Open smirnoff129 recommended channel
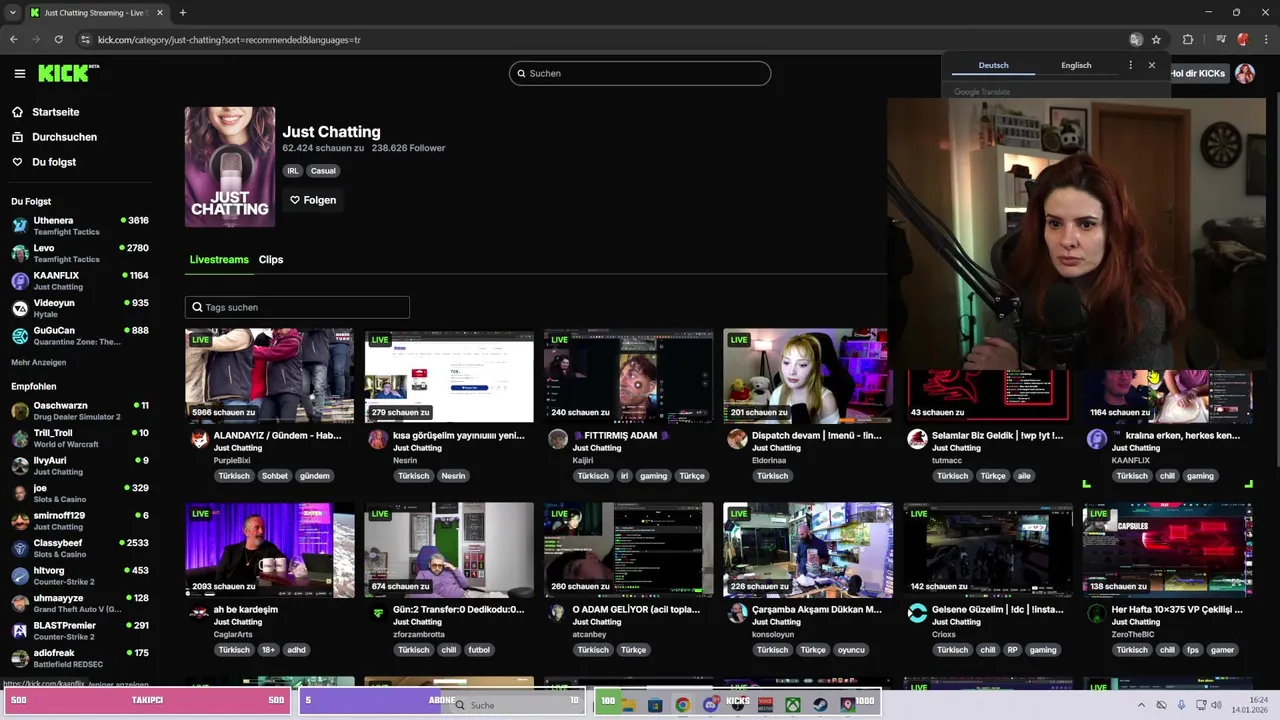This screenshot has height=720, width=1280. point(80,520)
